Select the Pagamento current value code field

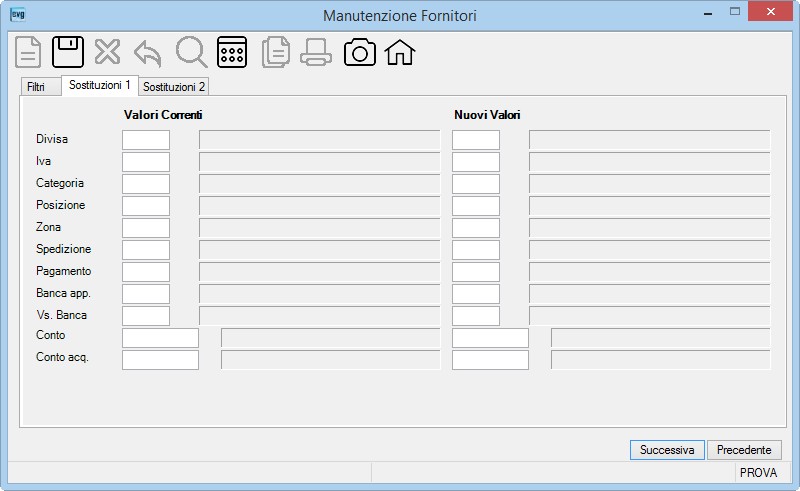(x=146, y=272)
